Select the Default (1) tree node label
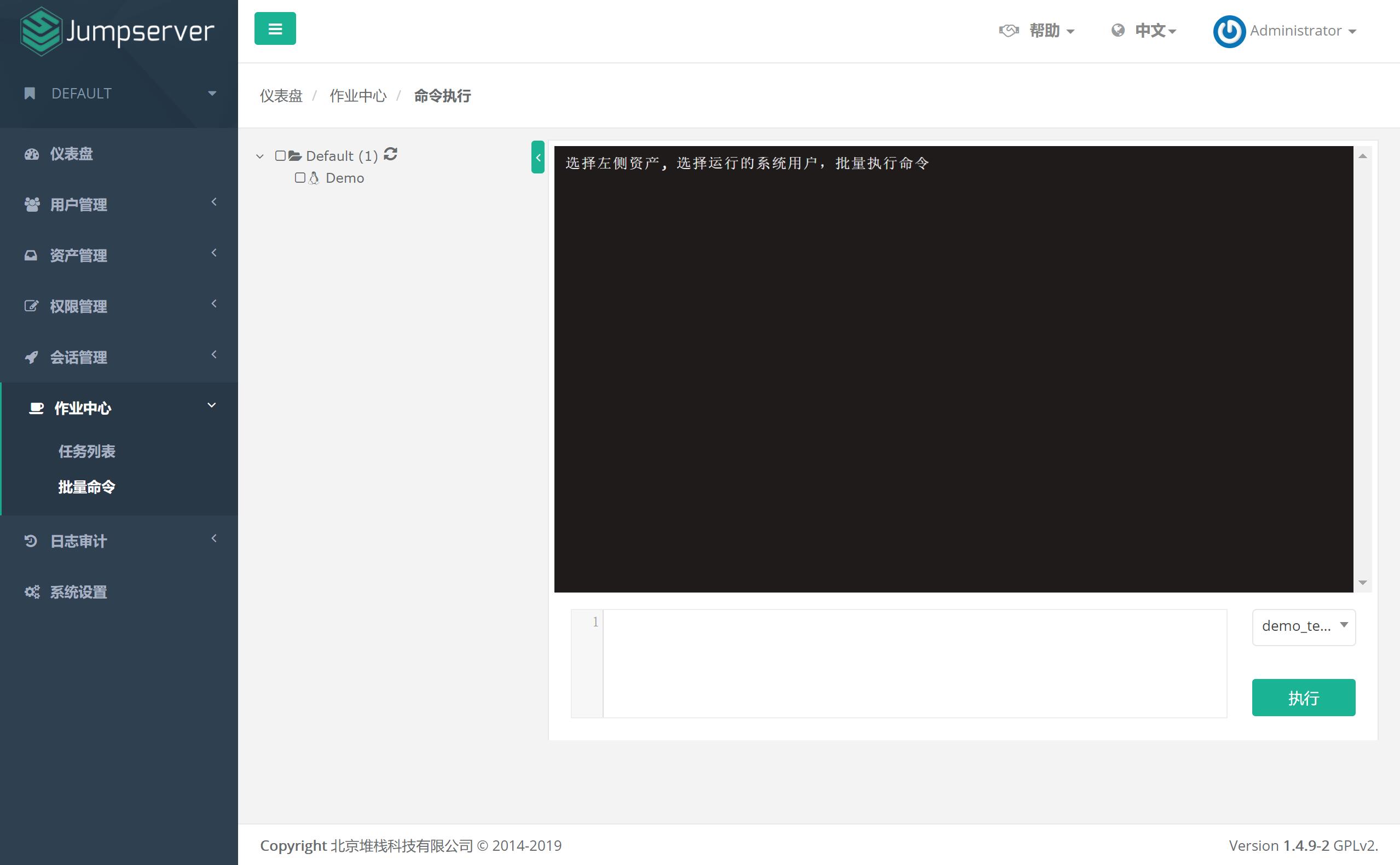 (x=342, y=156)
